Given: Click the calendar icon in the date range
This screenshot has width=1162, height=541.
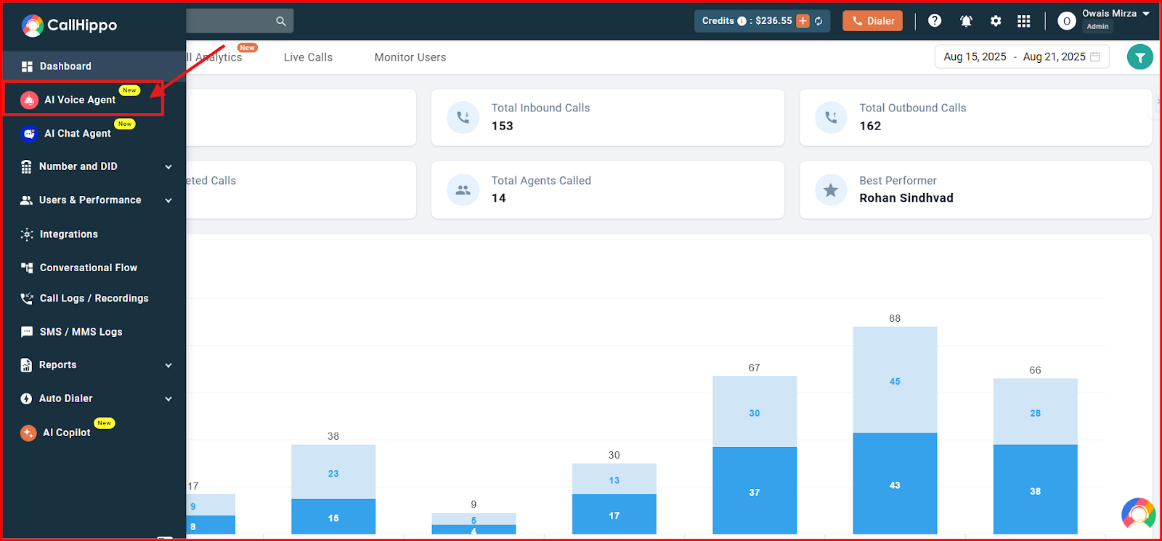Looking at the screenshot, I should (1095, 57).
